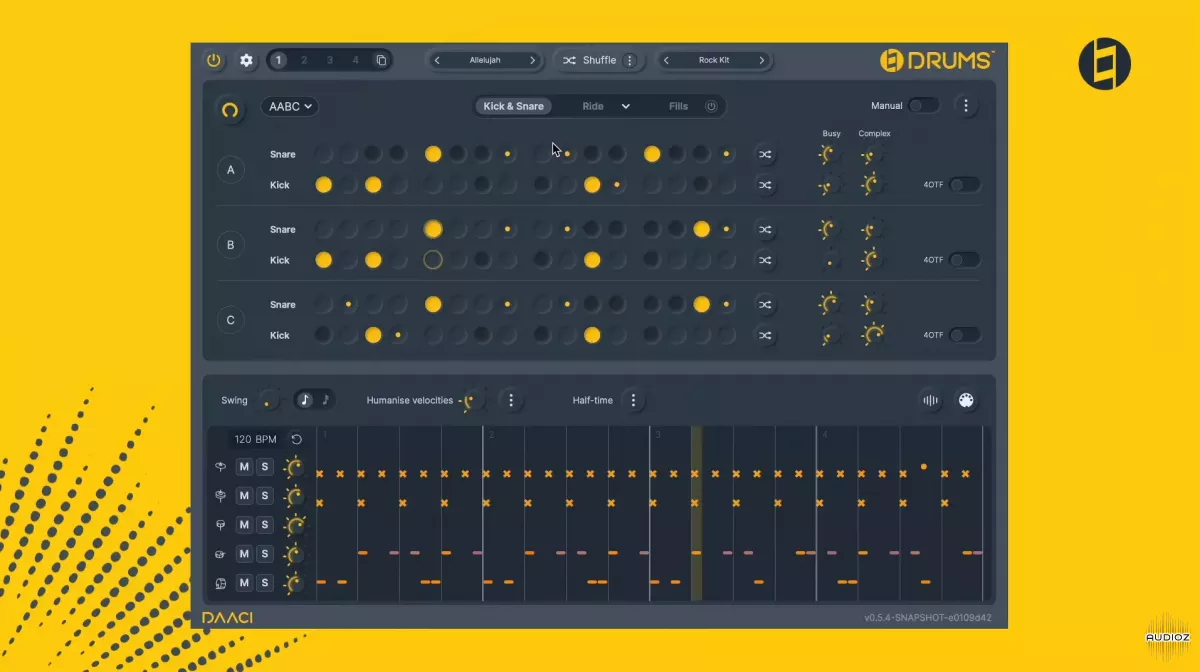Open the Rock Kit name selector
This screenshot has height=672, width=1200.
(714, 60)
